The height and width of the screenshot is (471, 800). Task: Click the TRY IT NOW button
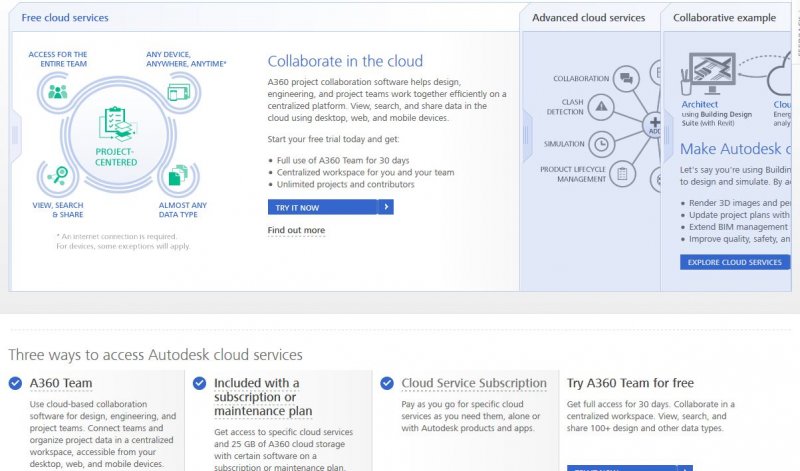pos(331,207)
